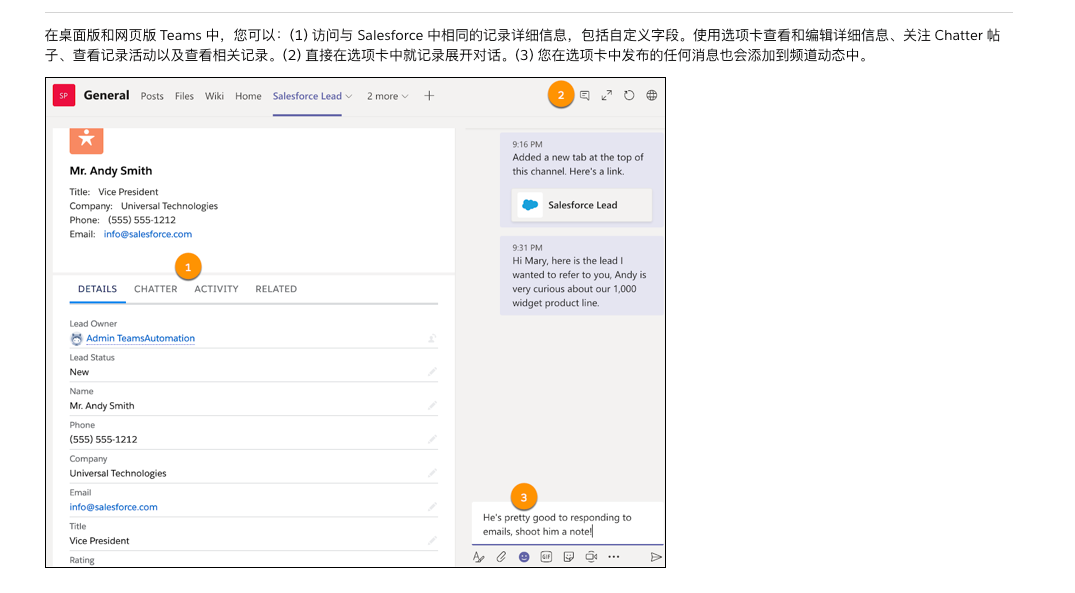The height and width of the screenshot is (593, 1075).
Task: Select the CHATTER record tab
Action: click(x=156, y=289)
